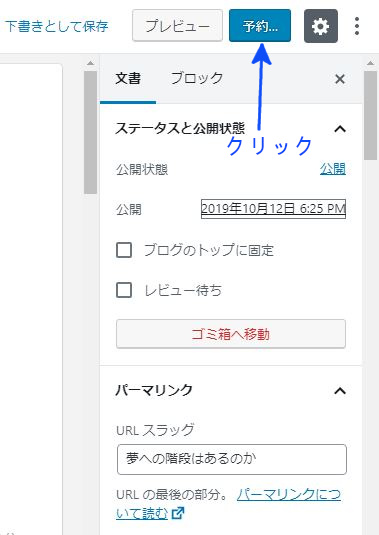
Task: Focus the URL スラッグ input field
Action: coord(232,459)
